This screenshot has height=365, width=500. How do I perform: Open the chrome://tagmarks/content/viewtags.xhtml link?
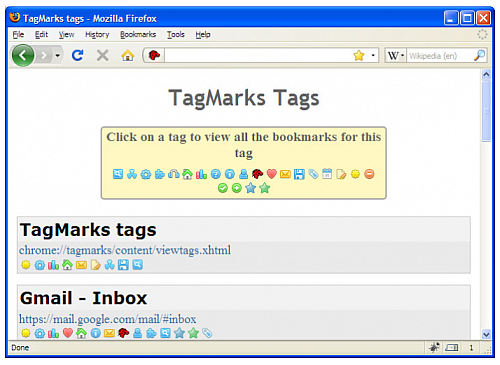click(x=125, y=250)
